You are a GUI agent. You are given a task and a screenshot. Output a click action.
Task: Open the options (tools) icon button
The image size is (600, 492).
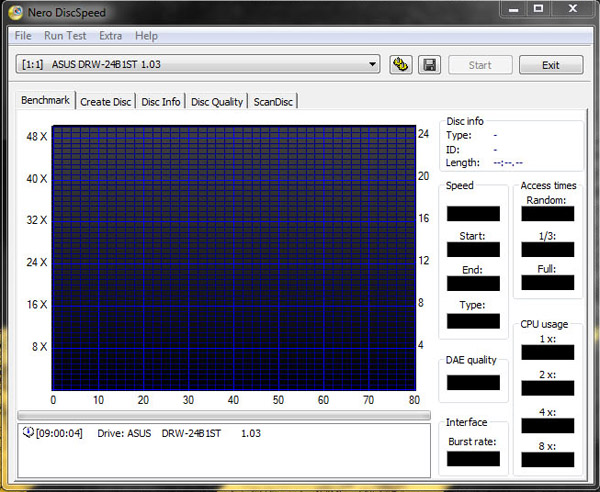tap(401, 65)
